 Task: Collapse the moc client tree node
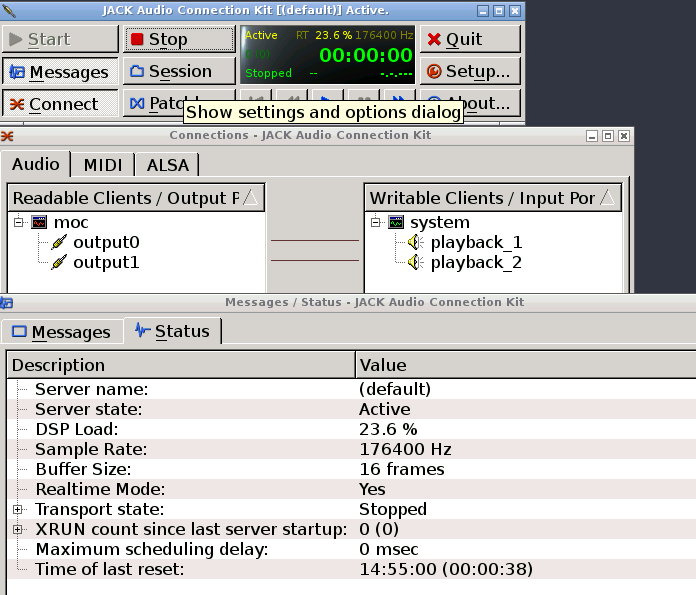[19, 222]
